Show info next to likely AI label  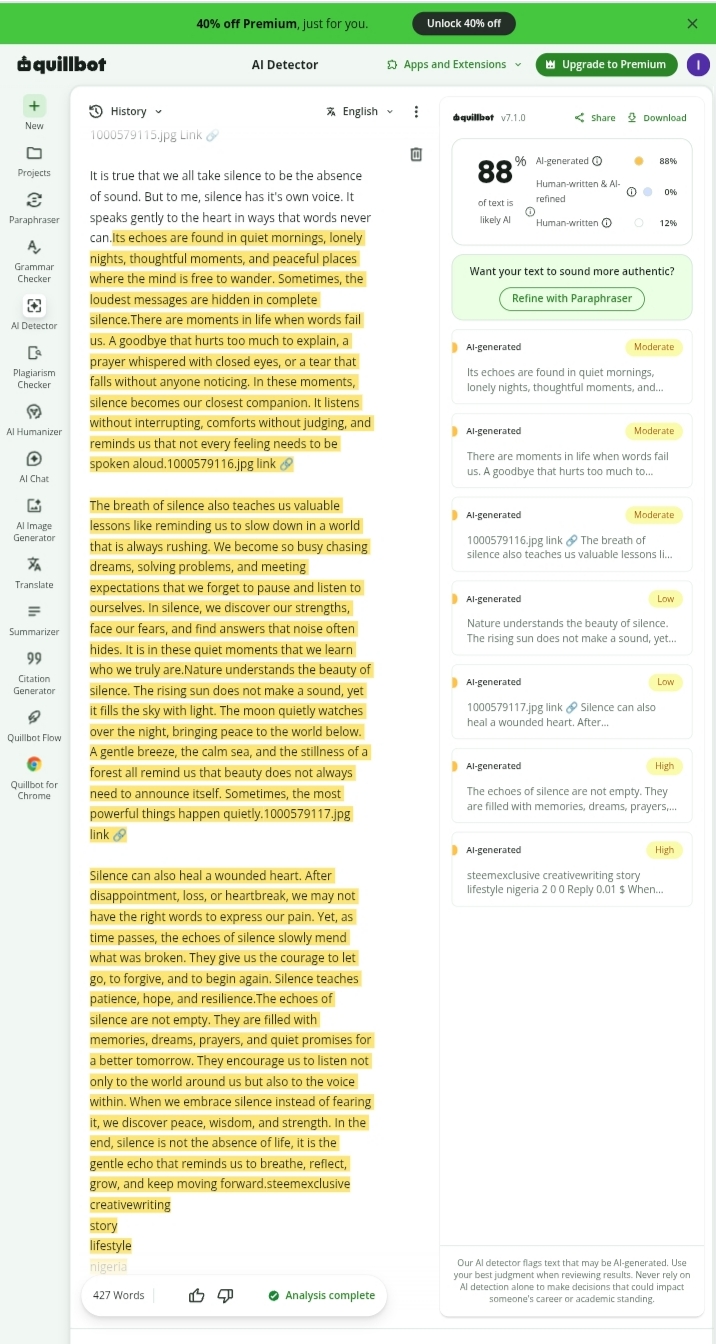coord(530,211)
